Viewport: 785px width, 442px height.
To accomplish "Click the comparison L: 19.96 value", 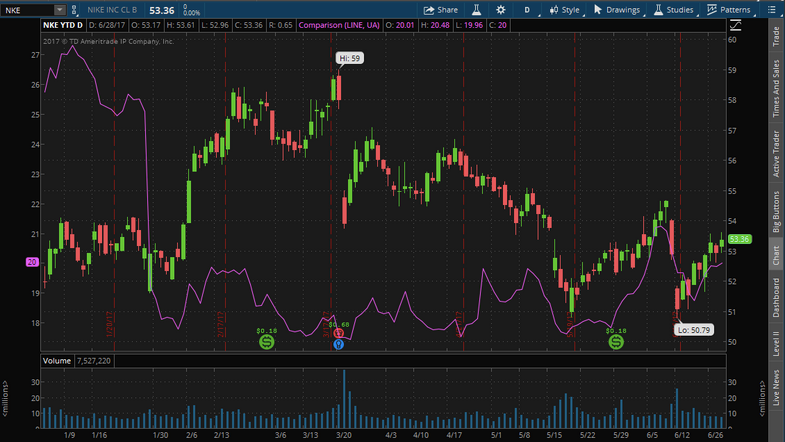I will [x=469, y=25].
